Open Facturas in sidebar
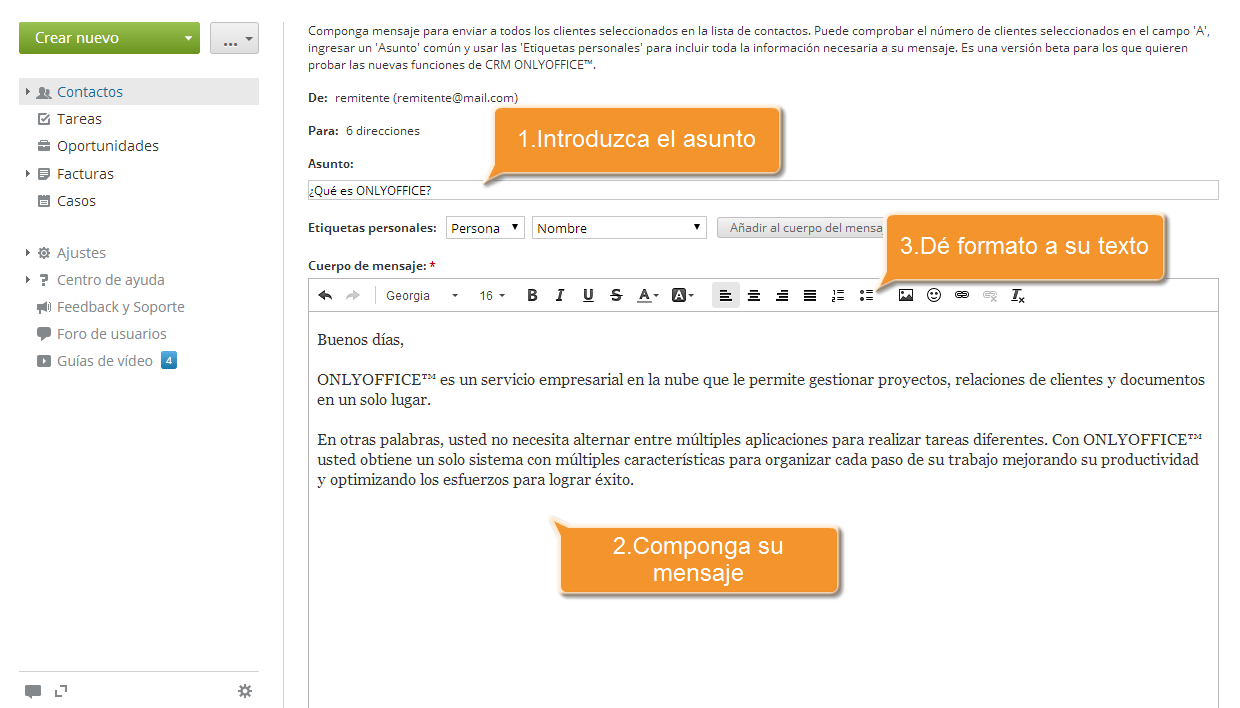This screenshot has height=708, width=1240. click(x=85, y=174)
